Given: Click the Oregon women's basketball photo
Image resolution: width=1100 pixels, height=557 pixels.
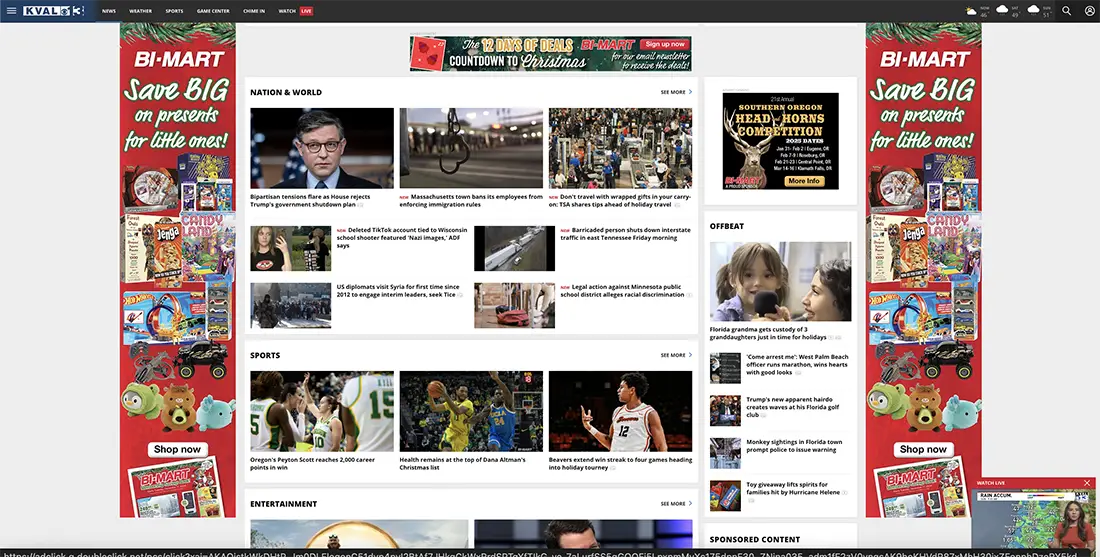Looking at the screenshot, I should (x=322, y=411).
